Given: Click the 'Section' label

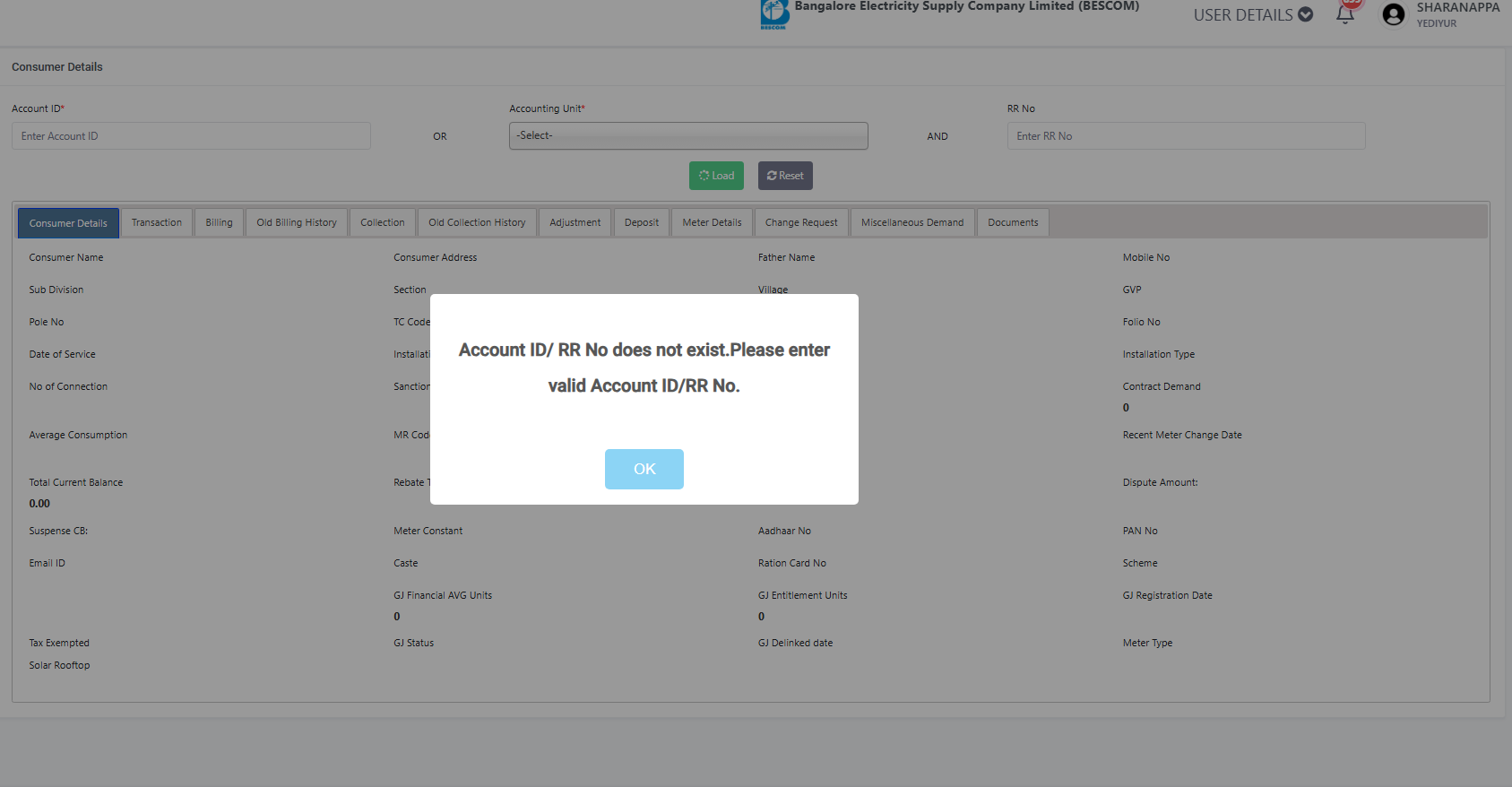Looking at the screenshot, I should pyautogui.click(x=410, y=290).
